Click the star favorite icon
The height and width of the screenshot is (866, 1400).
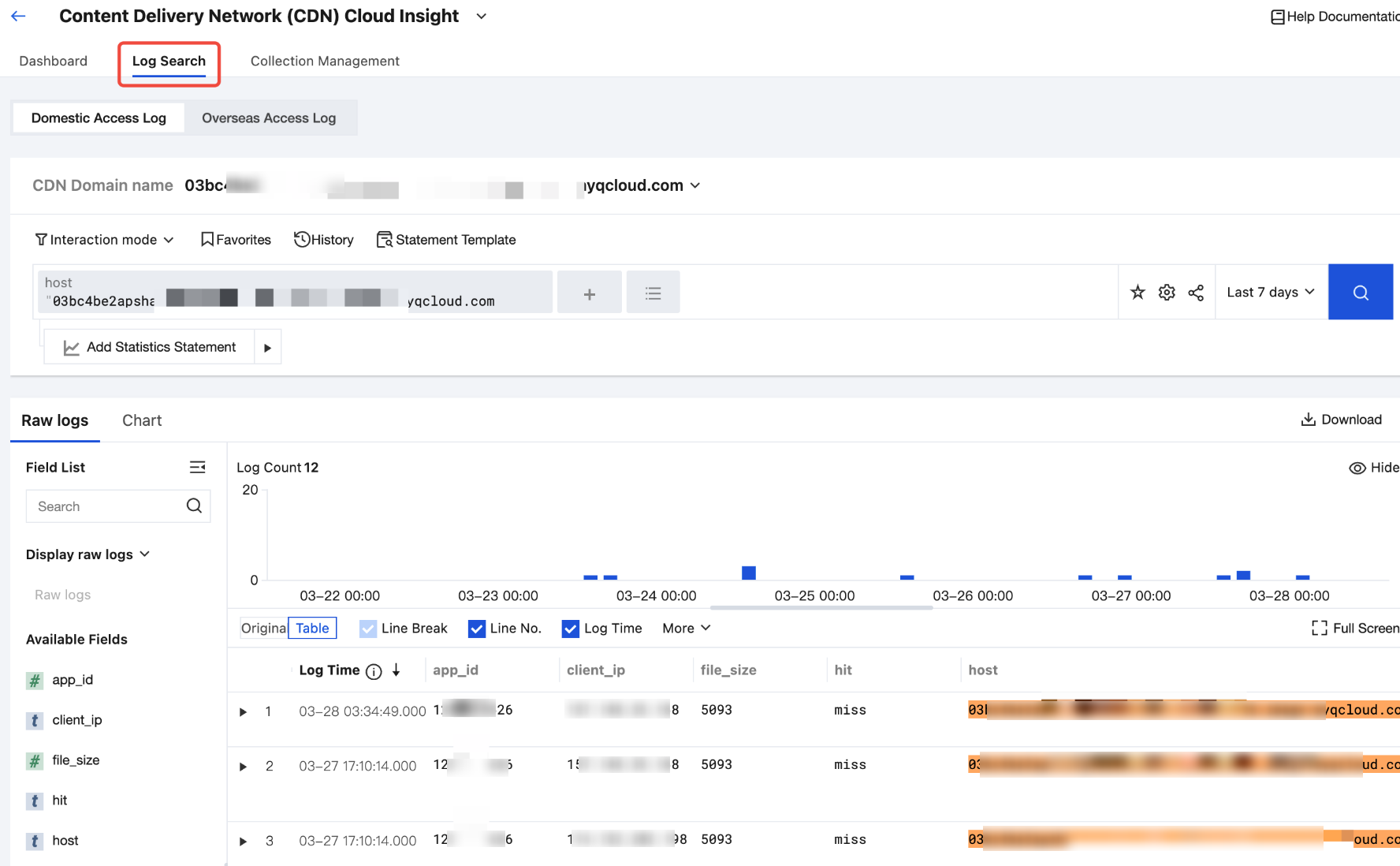1137,293
